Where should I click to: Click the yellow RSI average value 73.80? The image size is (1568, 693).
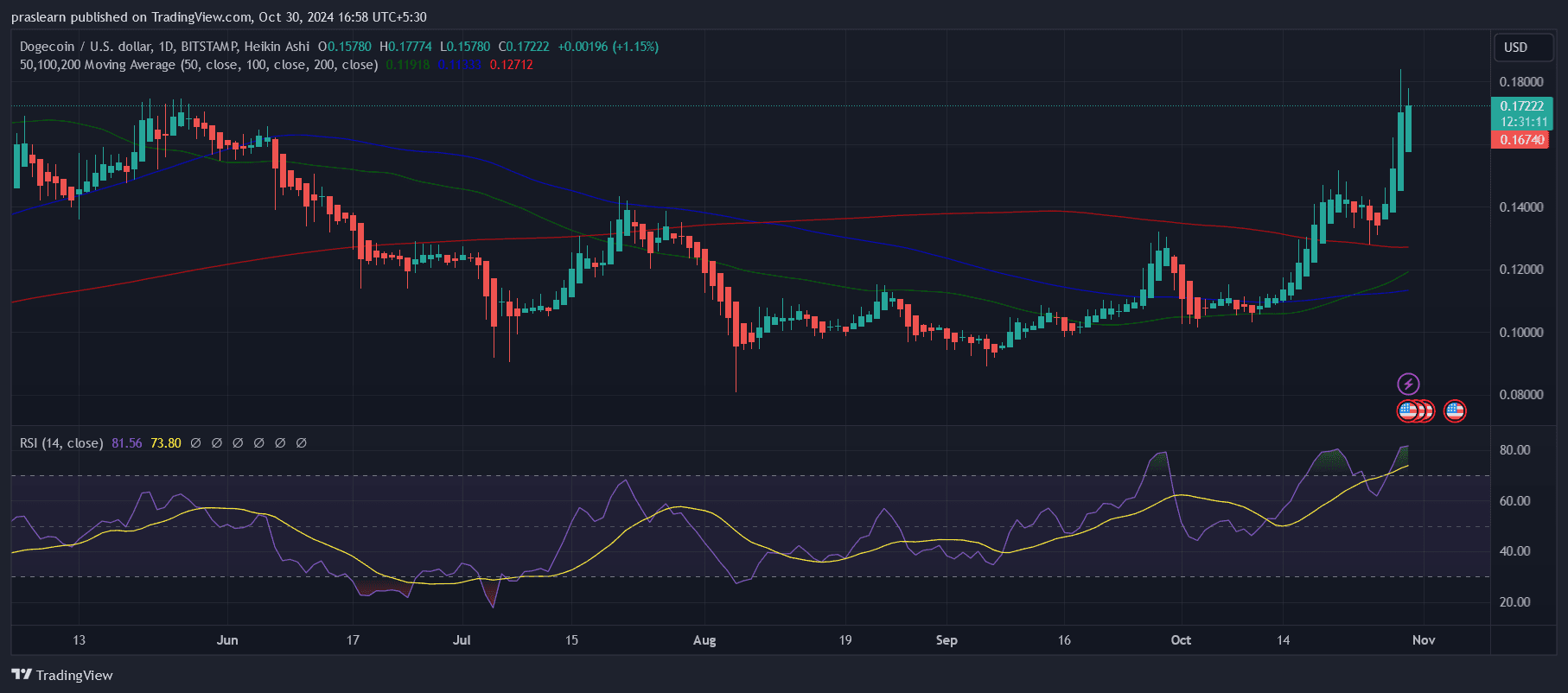point(166,442)
